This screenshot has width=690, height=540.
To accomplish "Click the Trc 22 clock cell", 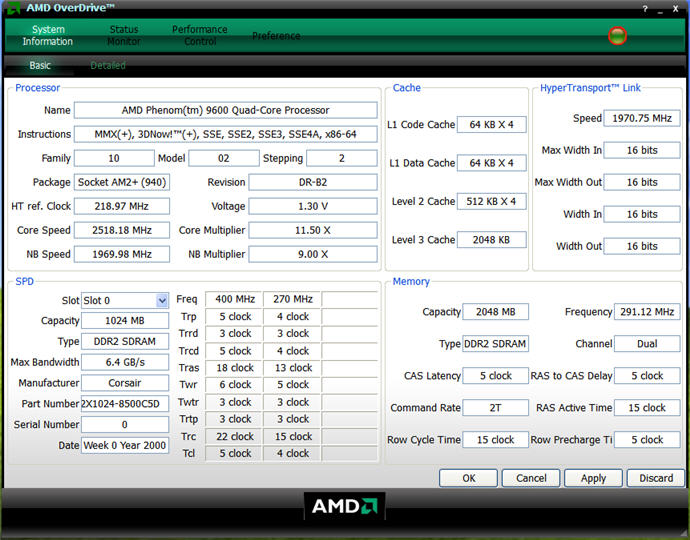I will [235, 436].
